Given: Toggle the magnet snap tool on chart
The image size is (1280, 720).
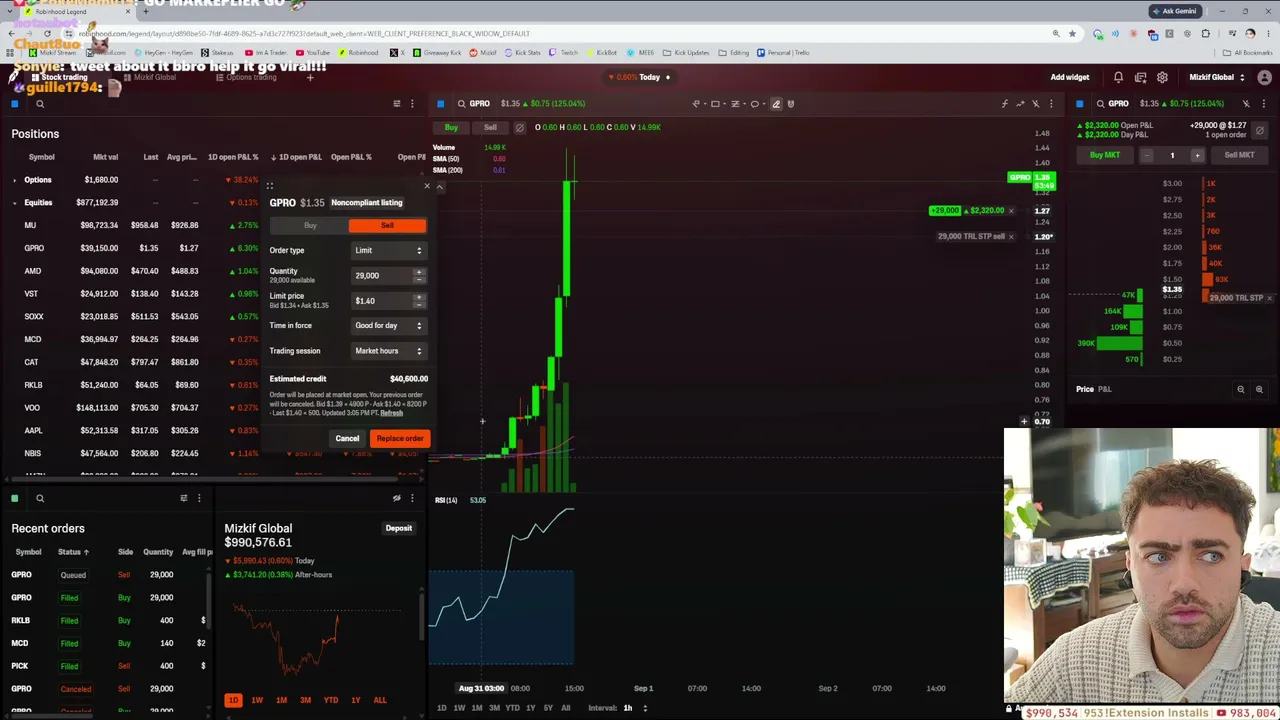Looking at the screenshot, I should [790, 104].
